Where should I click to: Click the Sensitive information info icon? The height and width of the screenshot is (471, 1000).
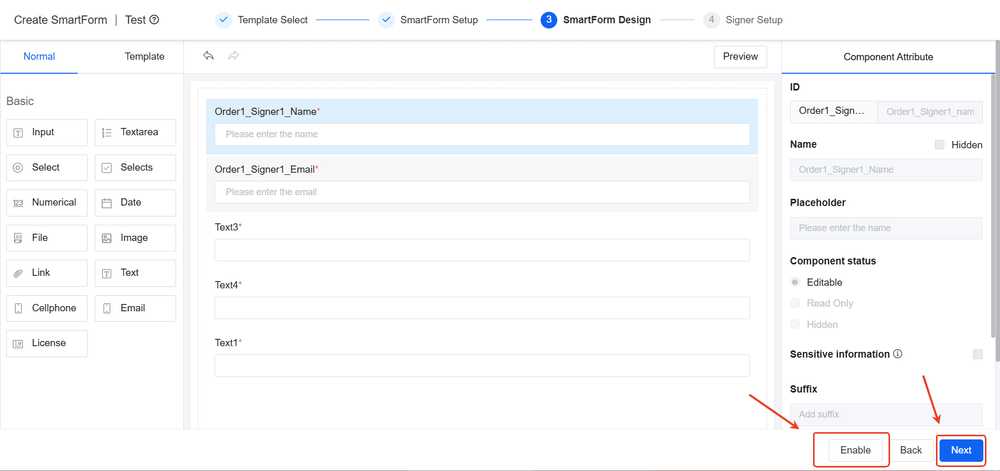898,354
